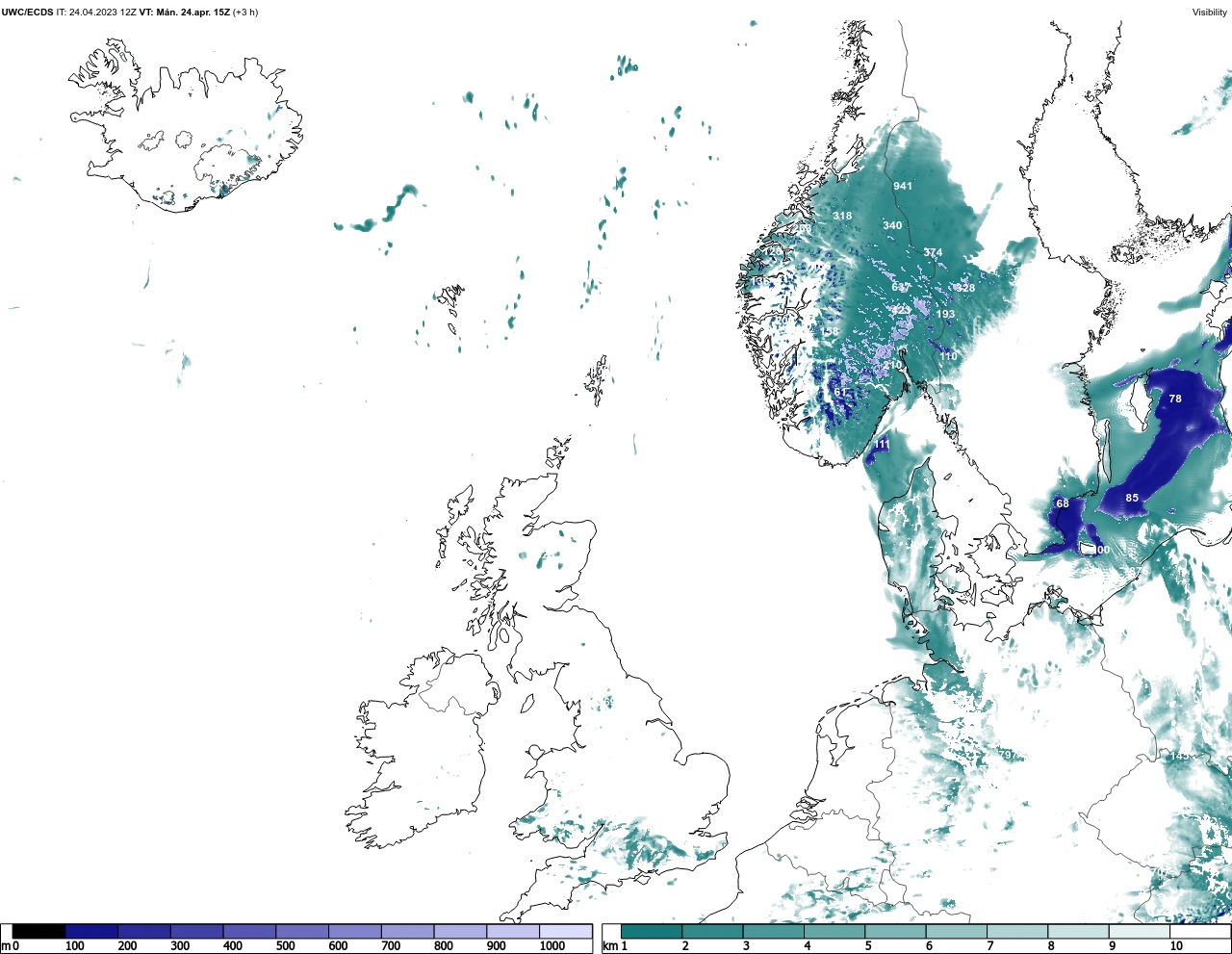The image size is (1232, 954).
Task: Click the 1–2 km dark teal legend swatch
Action: coord(652,932)
